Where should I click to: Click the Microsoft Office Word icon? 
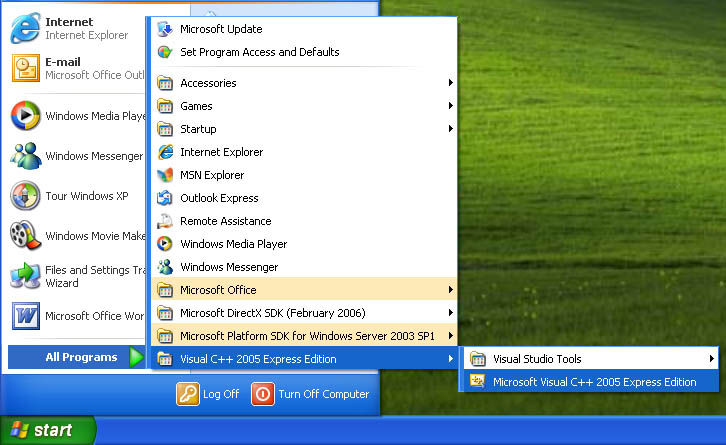click(x=25, y=316)
